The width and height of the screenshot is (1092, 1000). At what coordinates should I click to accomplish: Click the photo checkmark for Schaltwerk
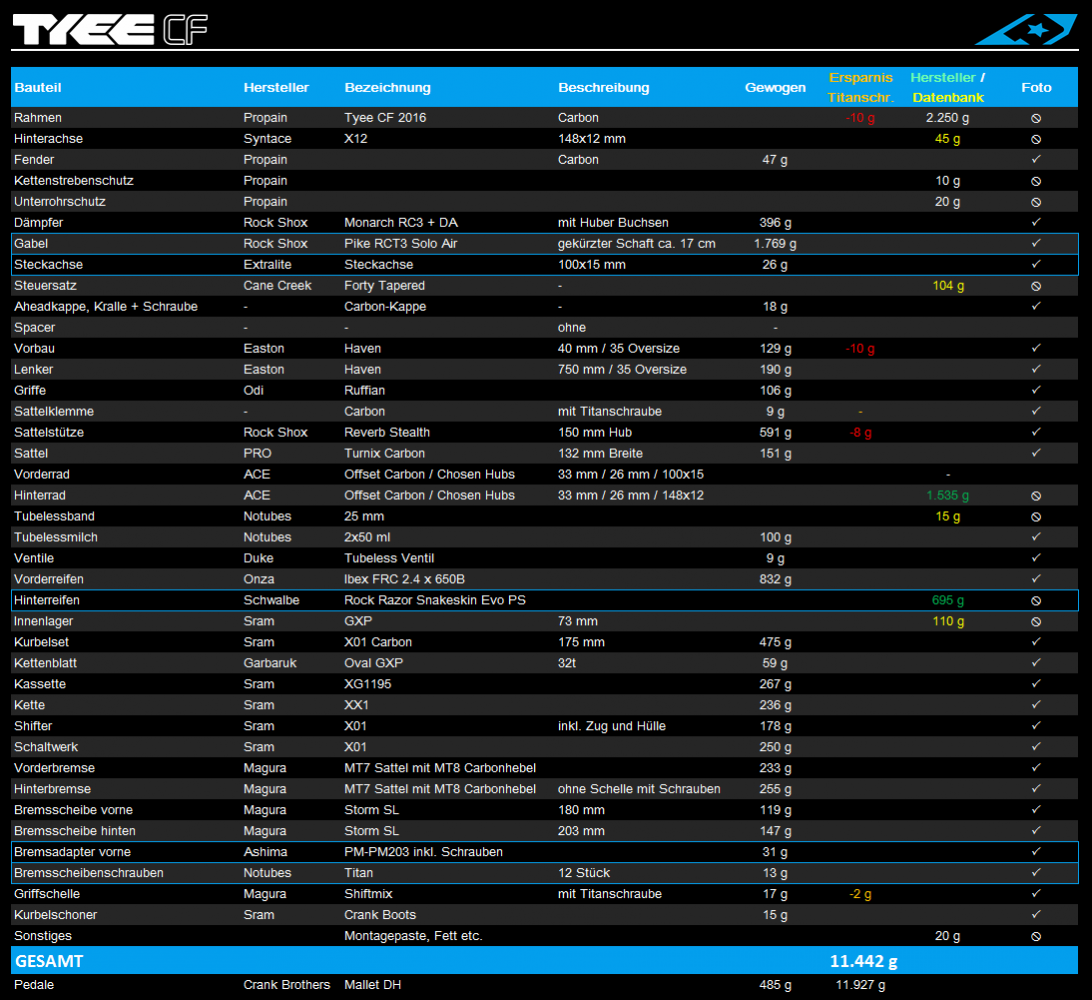(1036, 747)
